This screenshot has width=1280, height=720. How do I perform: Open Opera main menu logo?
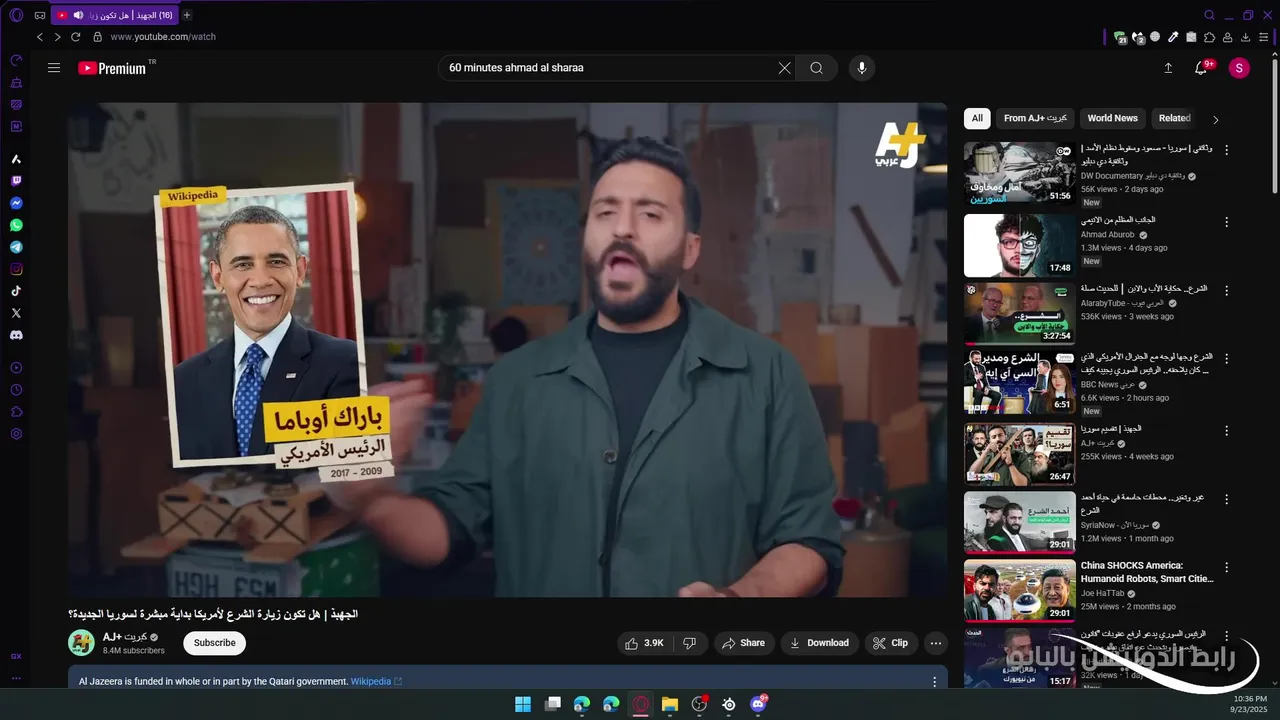click(x=16, y=15)
